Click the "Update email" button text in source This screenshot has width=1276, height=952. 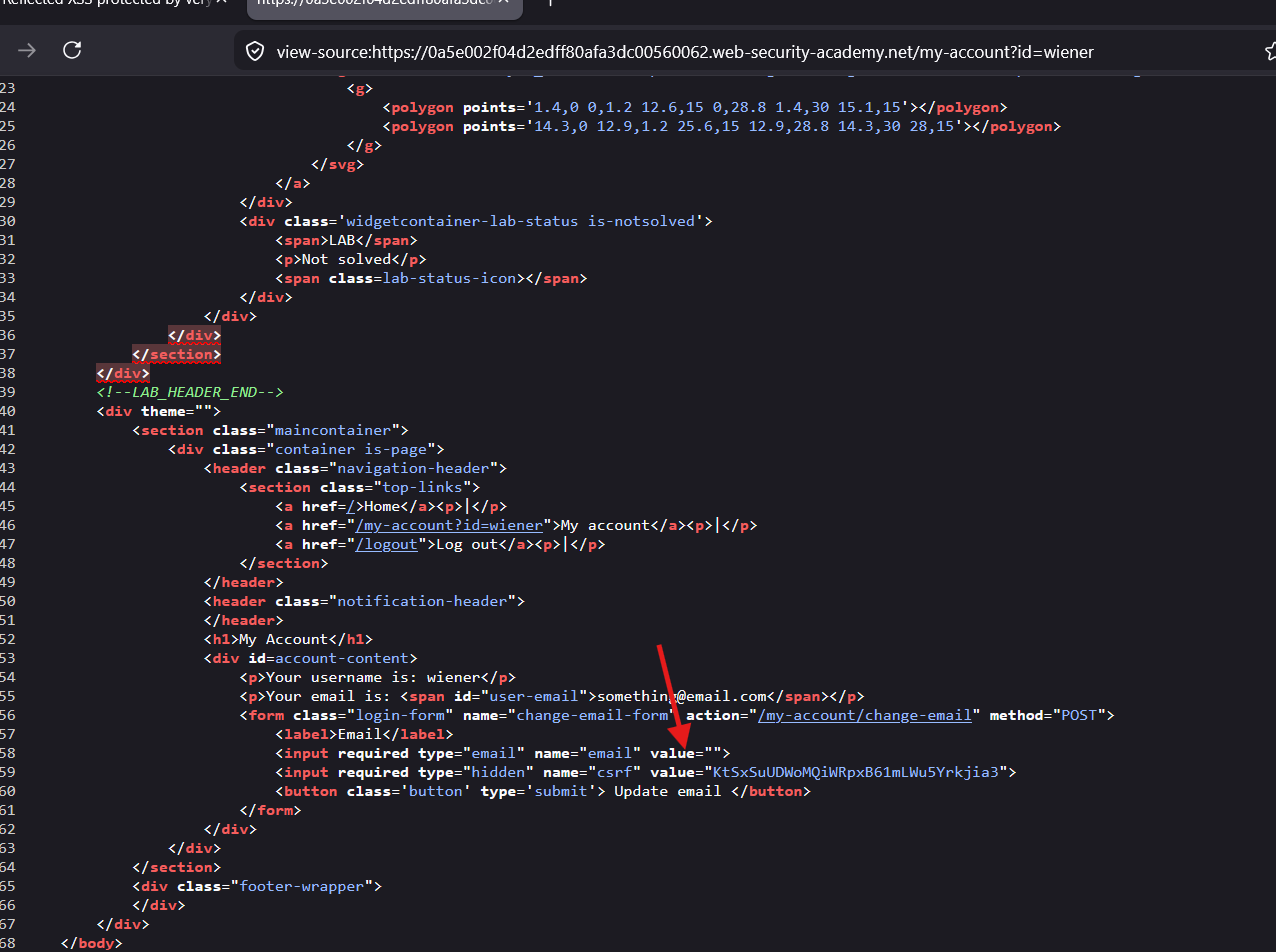tap(667, 791)
